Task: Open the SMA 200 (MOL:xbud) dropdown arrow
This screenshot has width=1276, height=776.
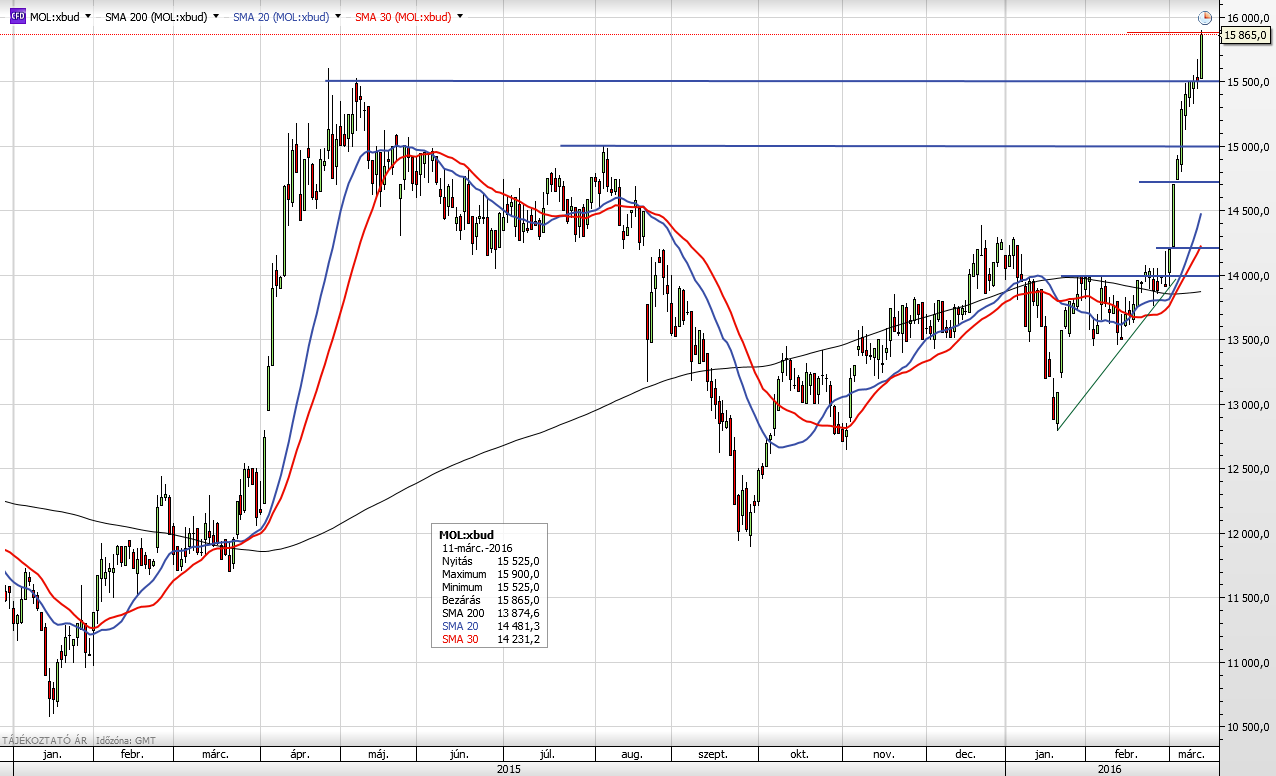Action: pos(216,17)
